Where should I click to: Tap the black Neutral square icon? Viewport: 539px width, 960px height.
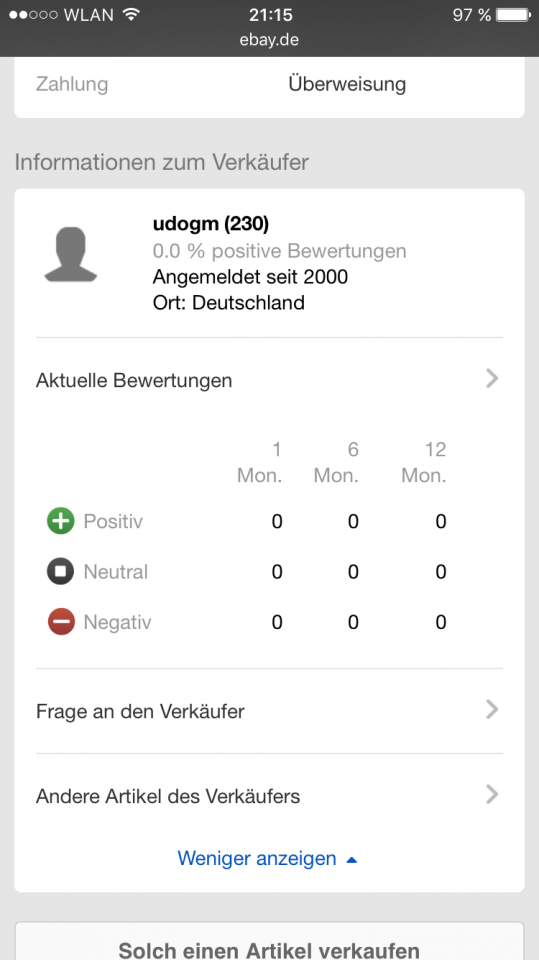click(x=61, y=571)
